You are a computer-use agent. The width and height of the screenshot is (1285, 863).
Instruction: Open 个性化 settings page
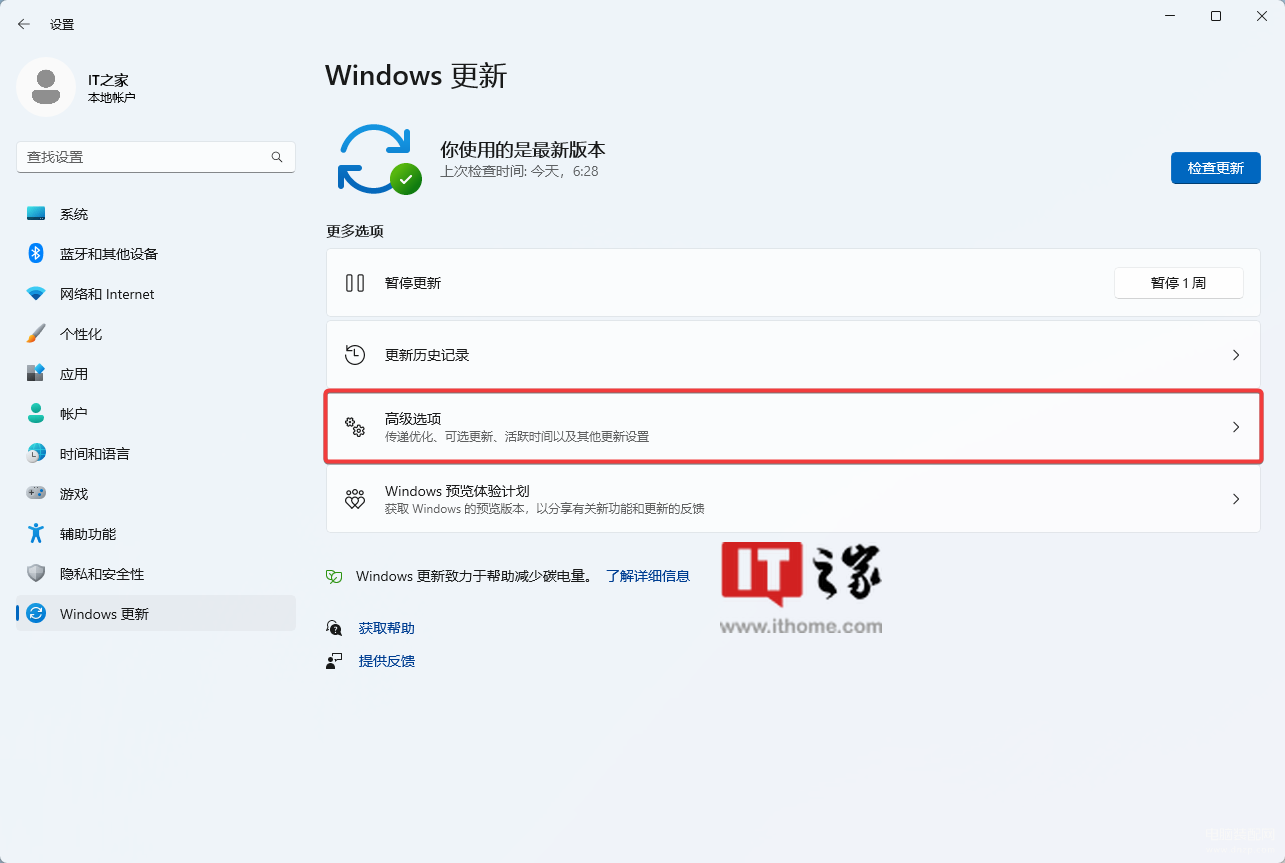pos(156,334)
